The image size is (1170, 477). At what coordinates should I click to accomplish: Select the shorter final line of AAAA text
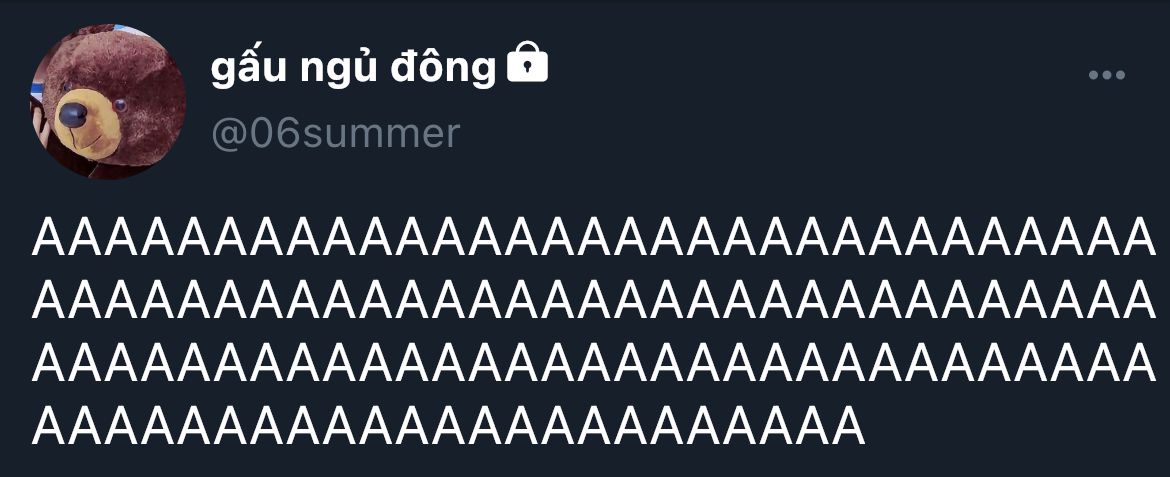(x=448, y=424)
